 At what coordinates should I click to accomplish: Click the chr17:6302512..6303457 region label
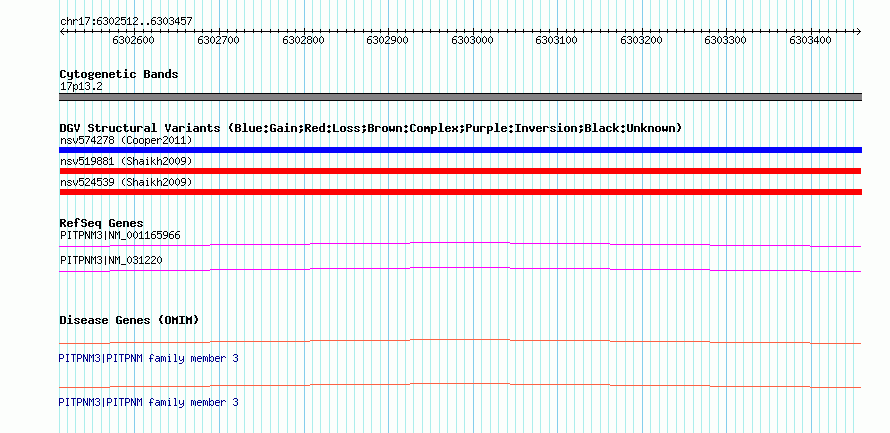(126, 21)
